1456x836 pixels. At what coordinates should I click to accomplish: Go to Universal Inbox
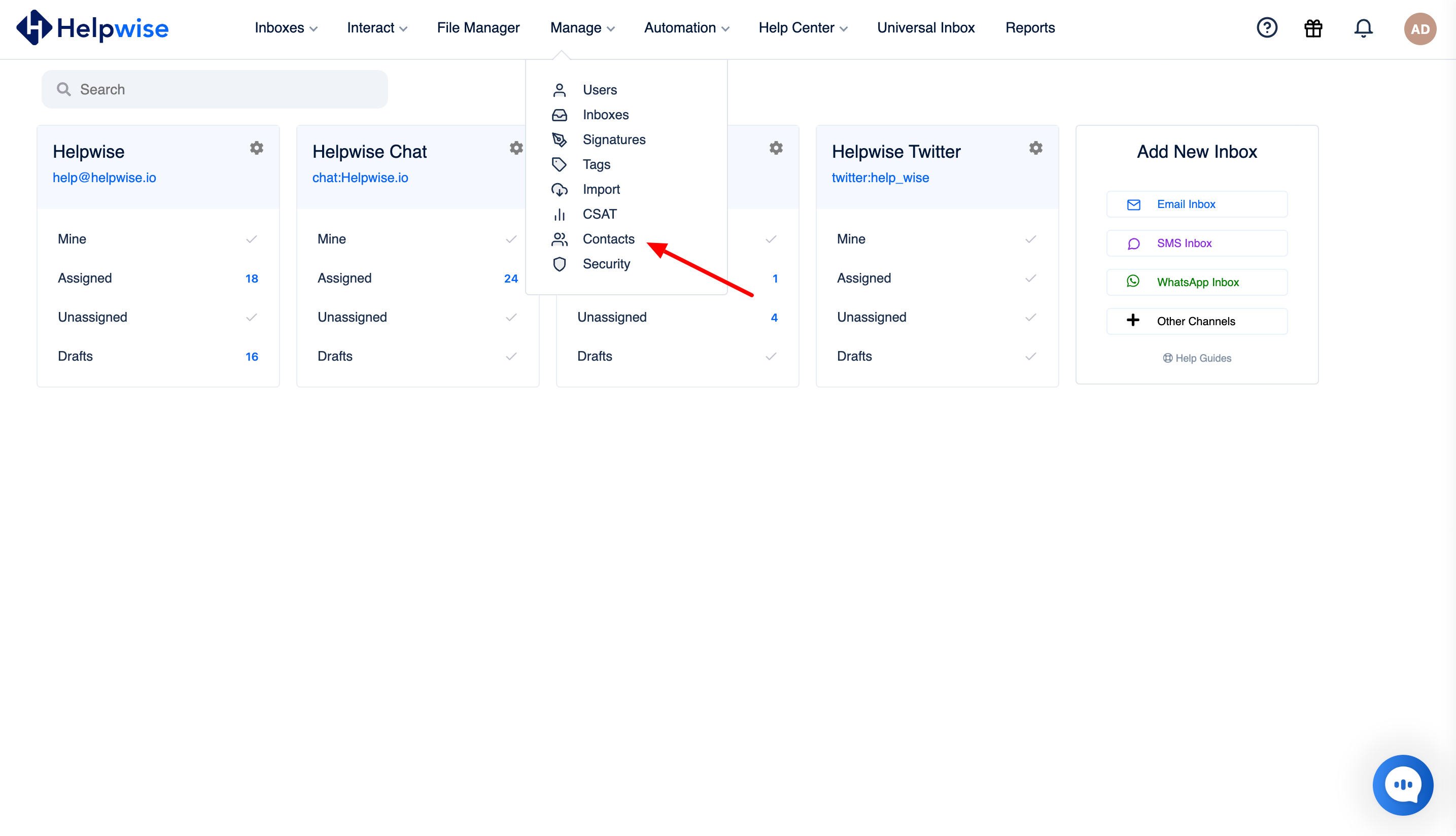pos(925,27)
